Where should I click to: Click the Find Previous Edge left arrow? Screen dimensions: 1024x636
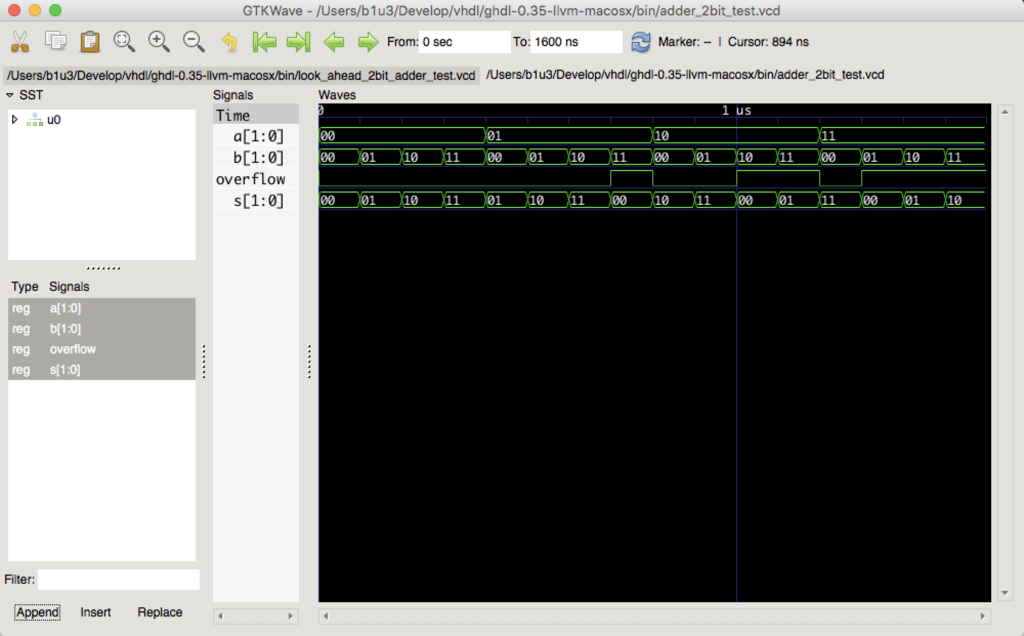(334, 42)
